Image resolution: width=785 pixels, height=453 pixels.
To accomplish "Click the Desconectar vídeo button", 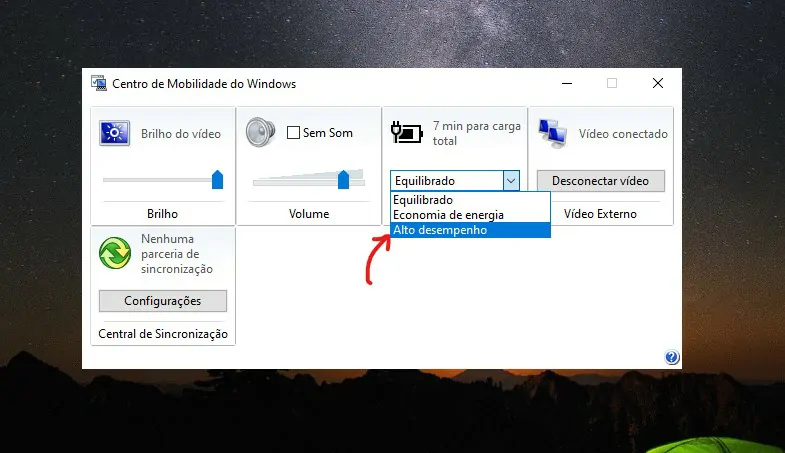I will [x=601, y=181].
